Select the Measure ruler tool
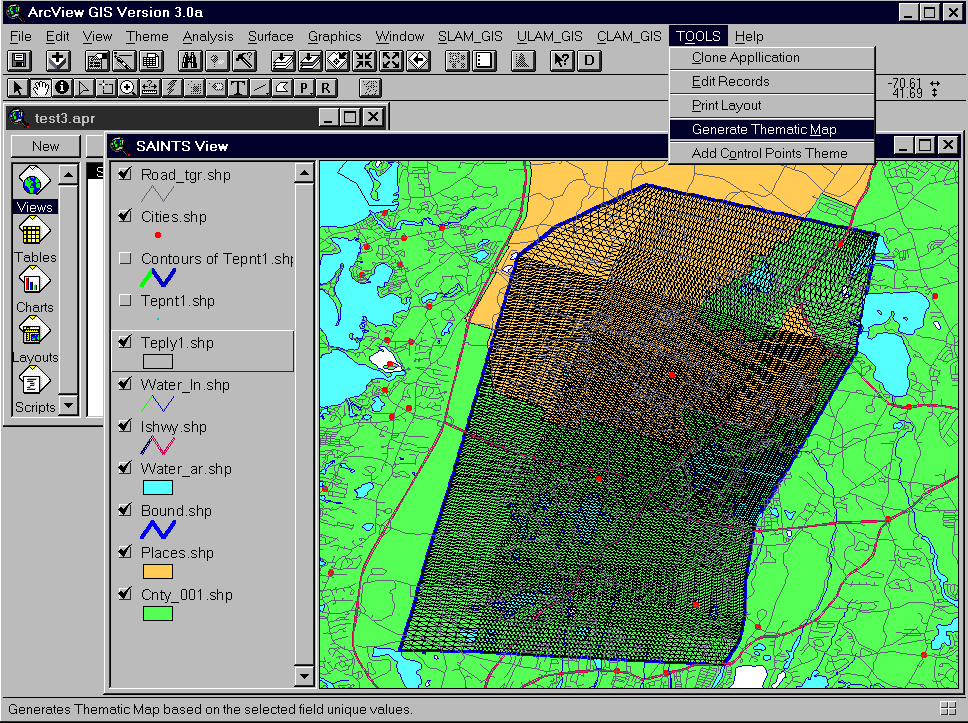The height and width of the screenshot is (723, 968). coord(150,88)
